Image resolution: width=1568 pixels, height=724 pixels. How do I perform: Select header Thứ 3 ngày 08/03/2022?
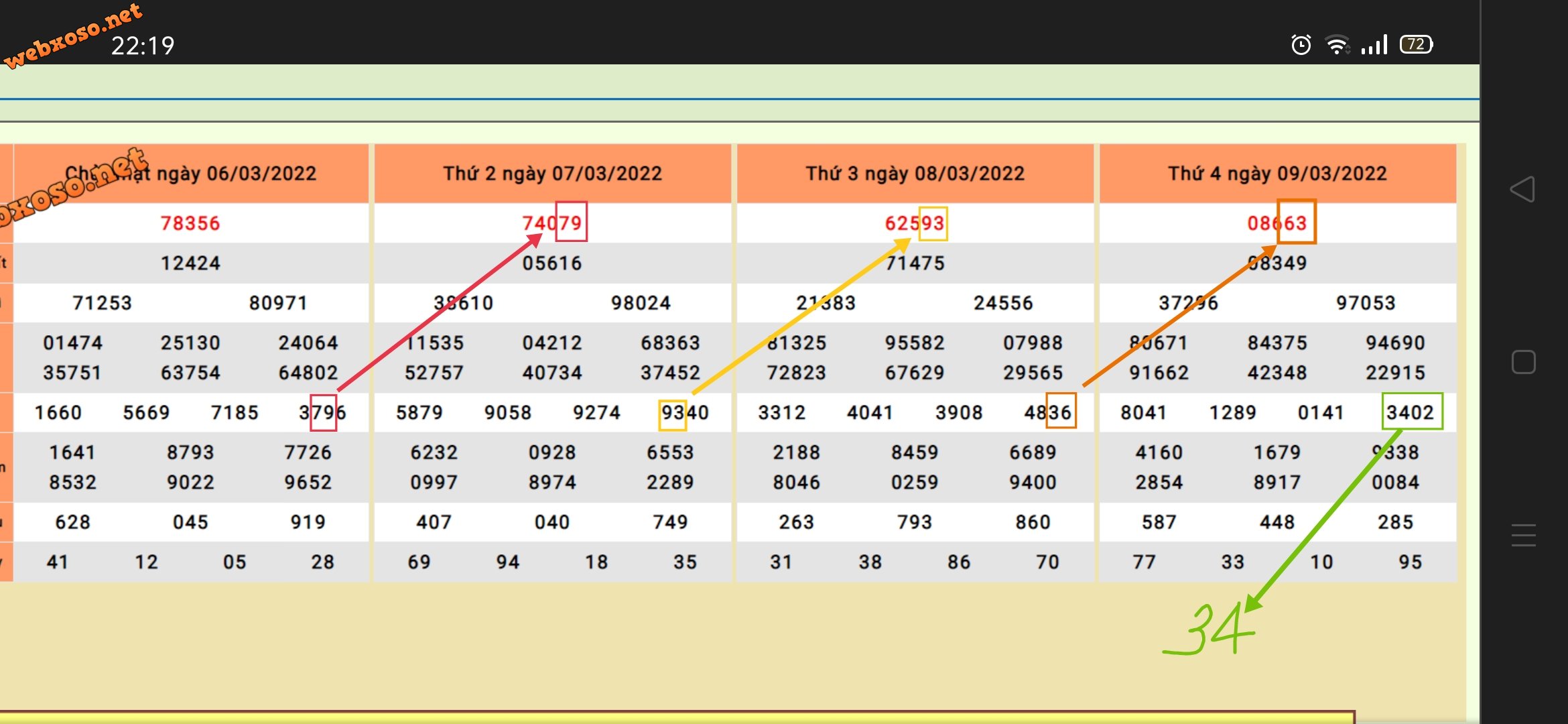coord(915,174)
